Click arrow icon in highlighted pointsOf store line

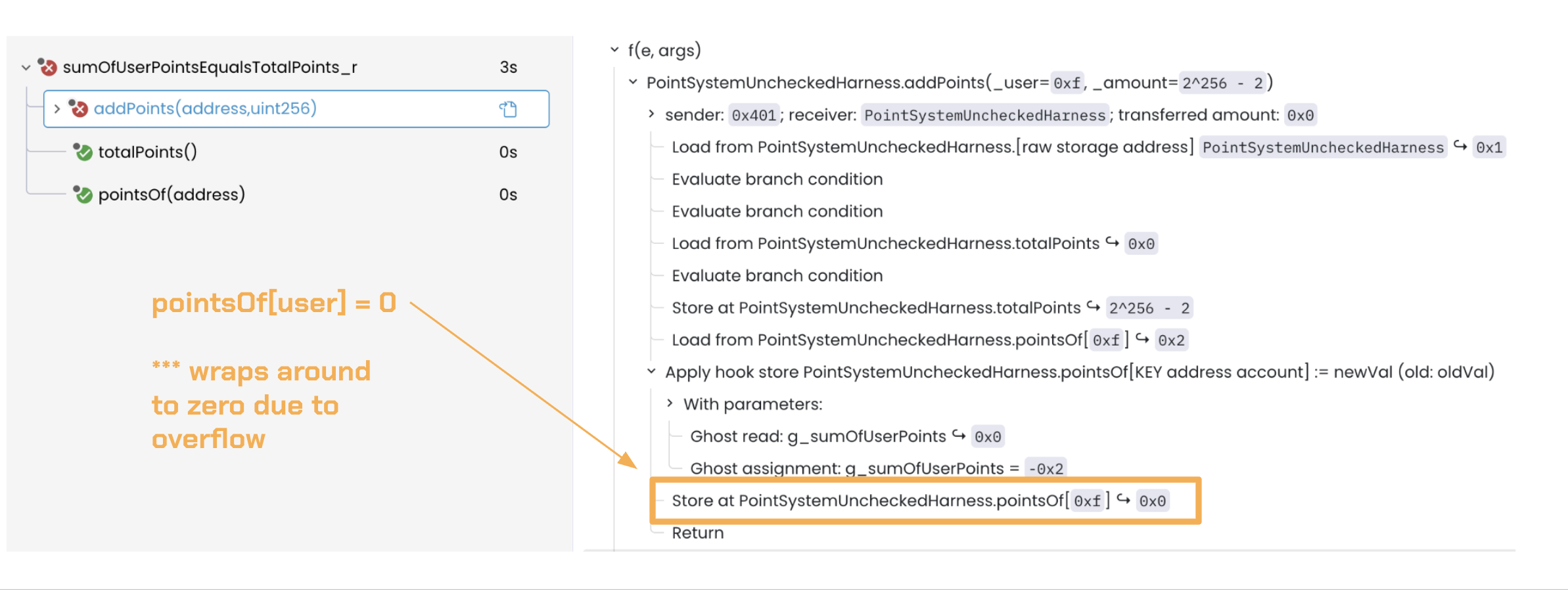tap(1124, 501)
